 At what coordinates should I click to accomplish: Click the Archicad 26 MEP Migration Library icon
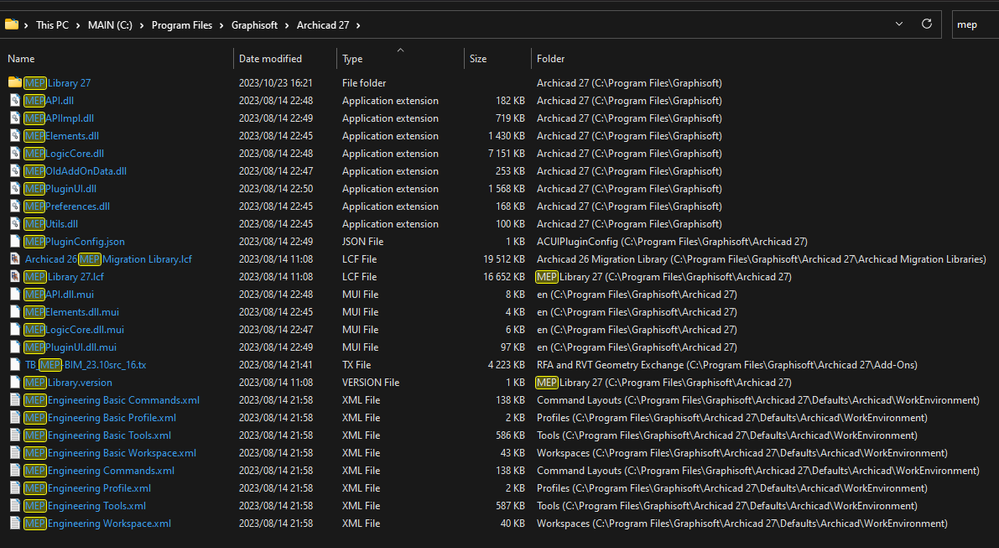point(15,259)
